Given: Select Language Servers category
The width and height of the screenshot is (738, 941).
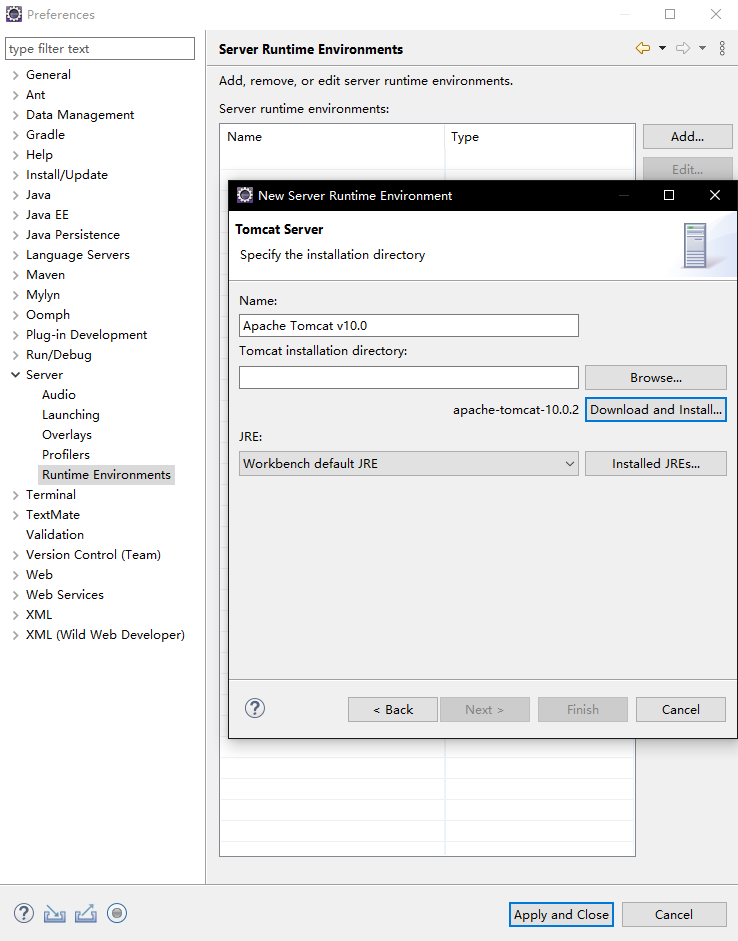Looking at the screenshot, I should (77, 254).
